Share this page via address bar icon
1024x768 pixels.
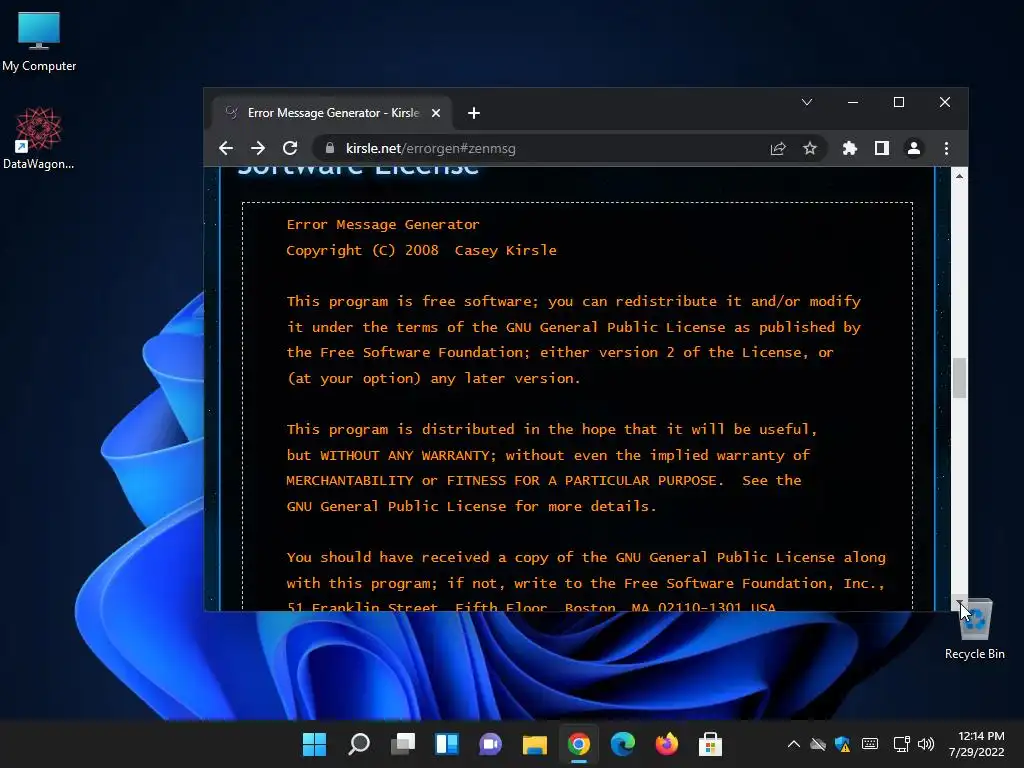pos(778,148)
